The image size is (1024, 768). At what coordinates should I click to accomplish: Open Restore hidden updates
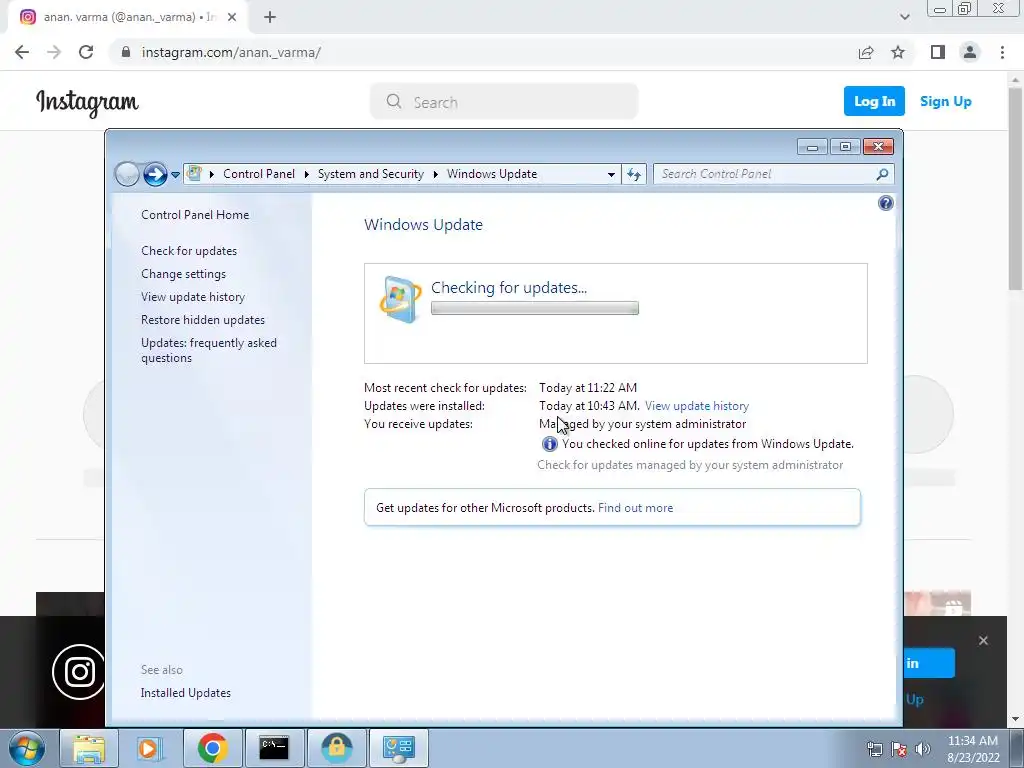[x=203, y=320]
